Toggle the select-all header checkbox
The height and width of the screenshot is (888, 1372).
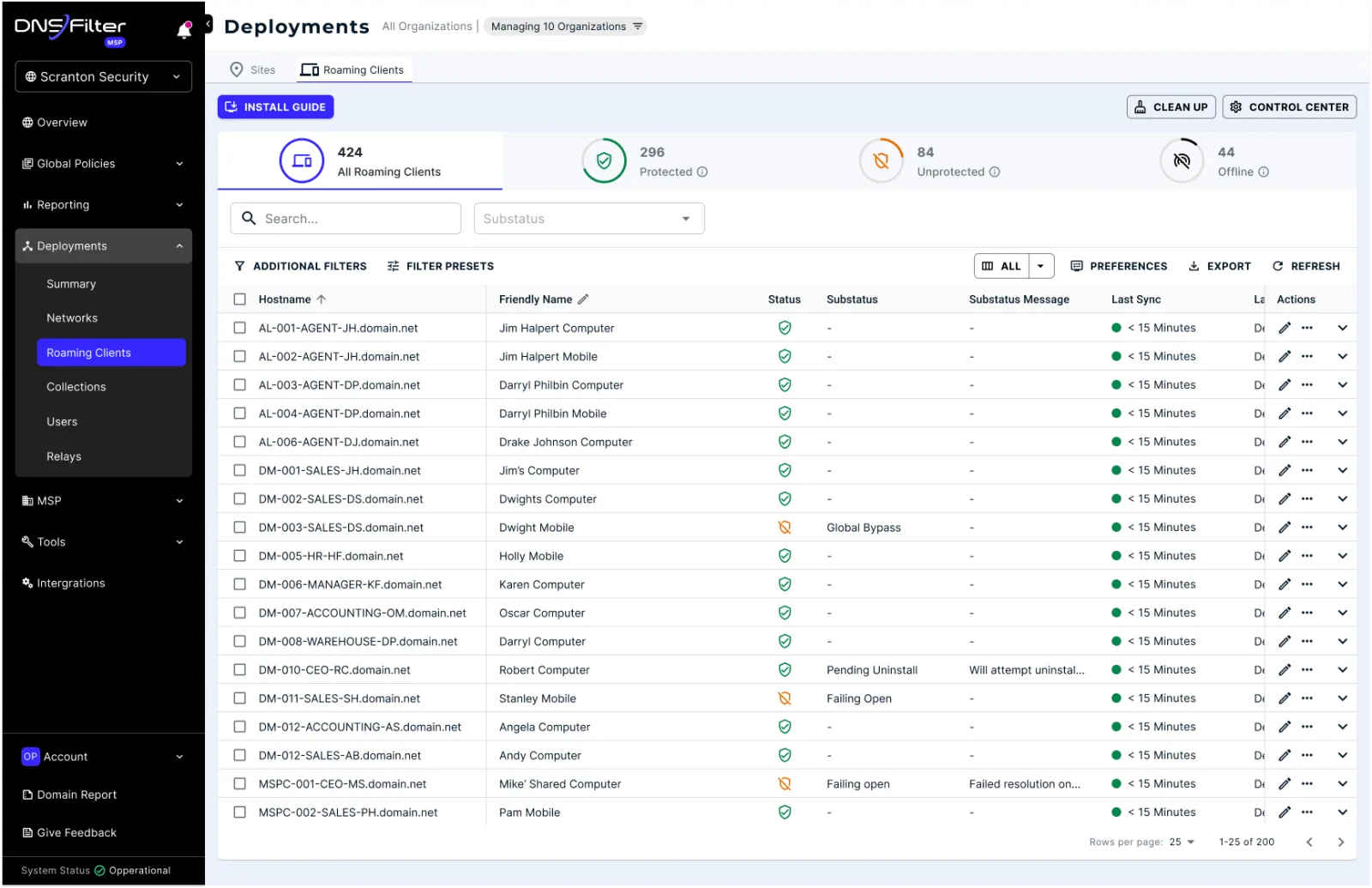click(240, 299)
